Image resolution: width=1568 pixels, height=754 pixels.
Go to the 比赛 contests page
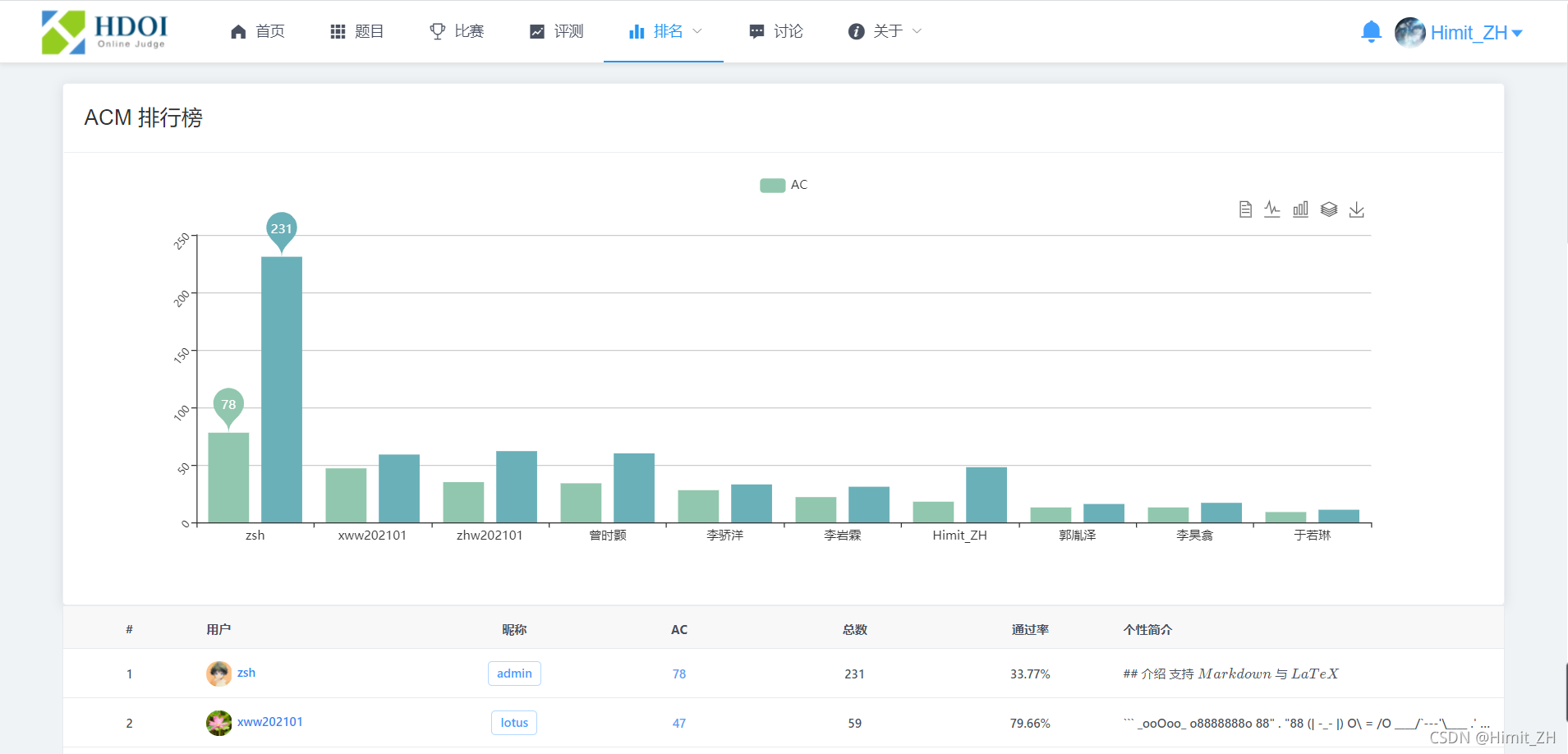coord(457,31)
